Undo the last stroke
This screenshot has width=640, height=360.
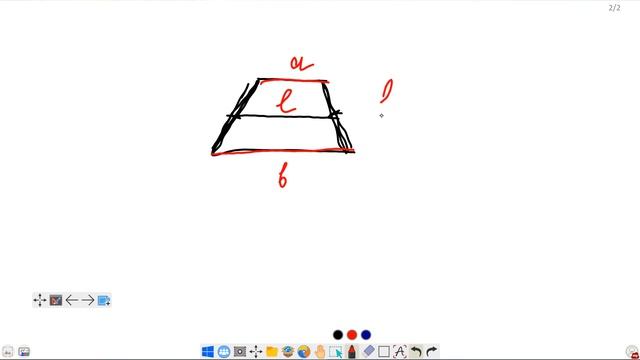(416, 351)
